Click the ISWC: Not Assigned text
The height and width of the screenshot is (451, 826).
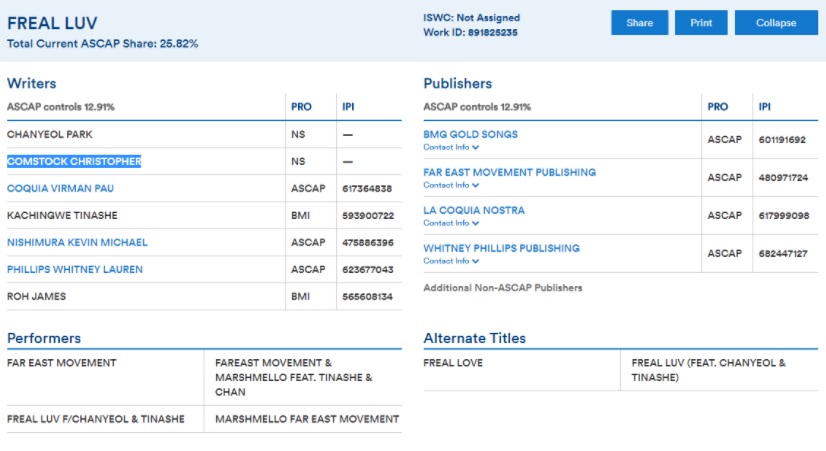tap(471, 17)
